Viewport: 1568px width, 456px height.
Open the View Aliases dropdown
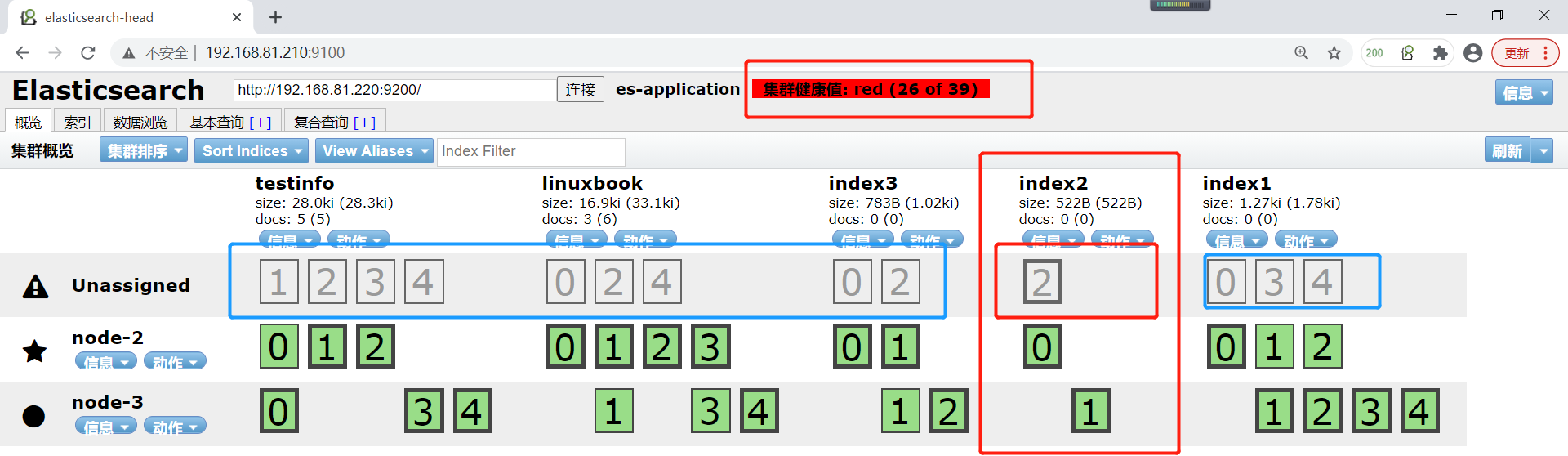click(374, 150)
